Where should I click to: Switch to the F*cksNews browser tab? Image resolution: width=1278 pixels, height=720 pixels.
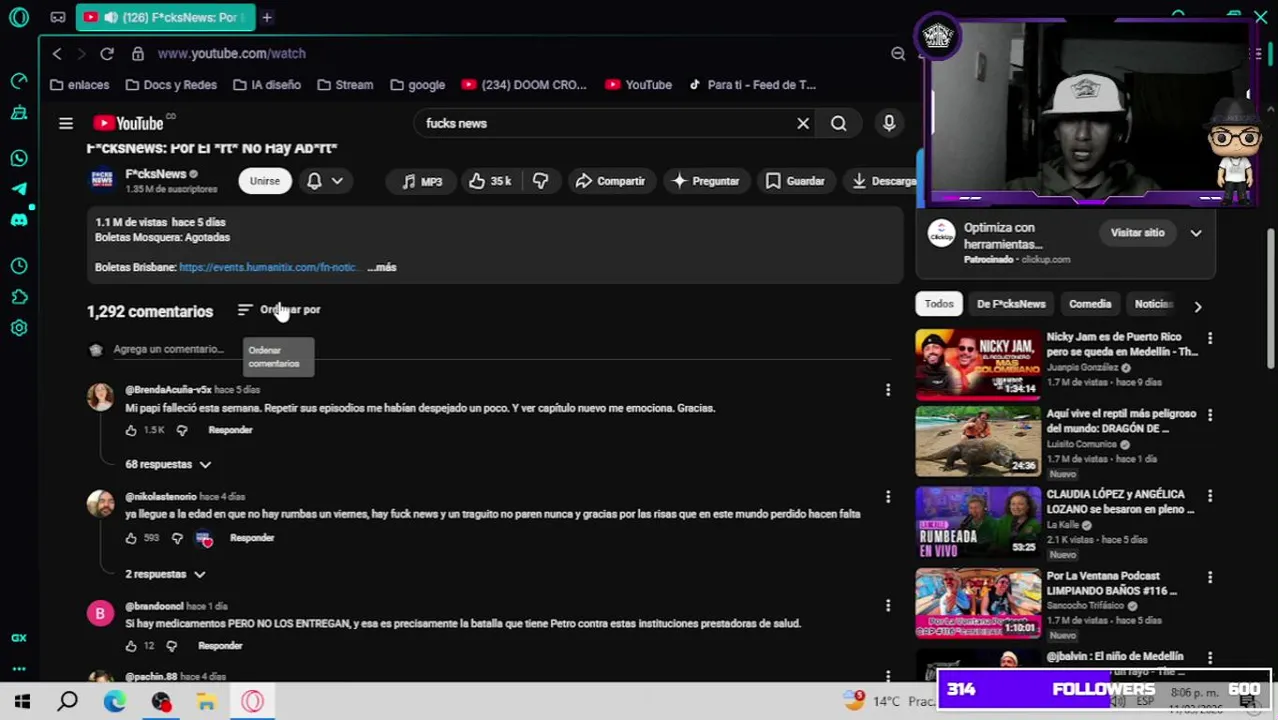tap(165, 17)
